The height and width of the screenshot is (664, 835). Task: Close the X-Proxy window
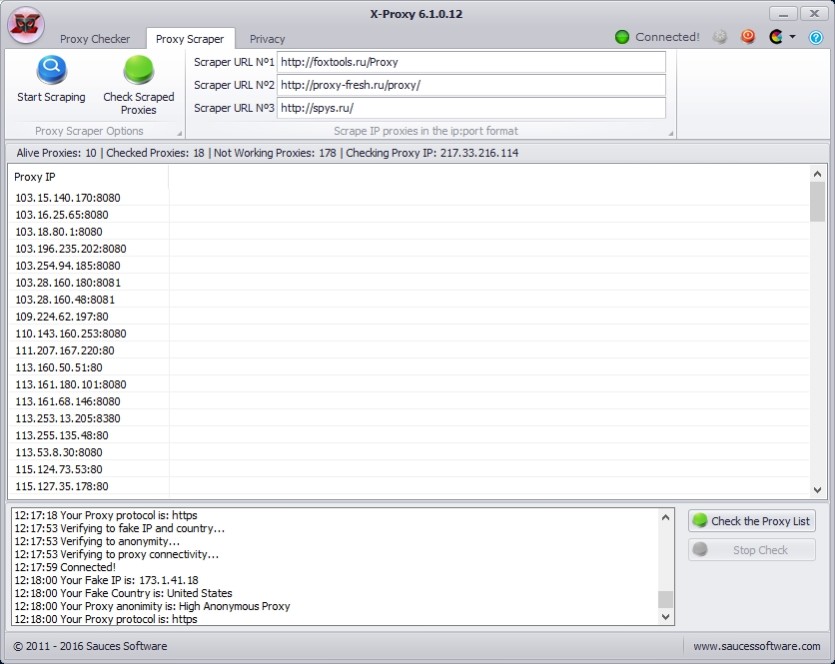(814, 14)
